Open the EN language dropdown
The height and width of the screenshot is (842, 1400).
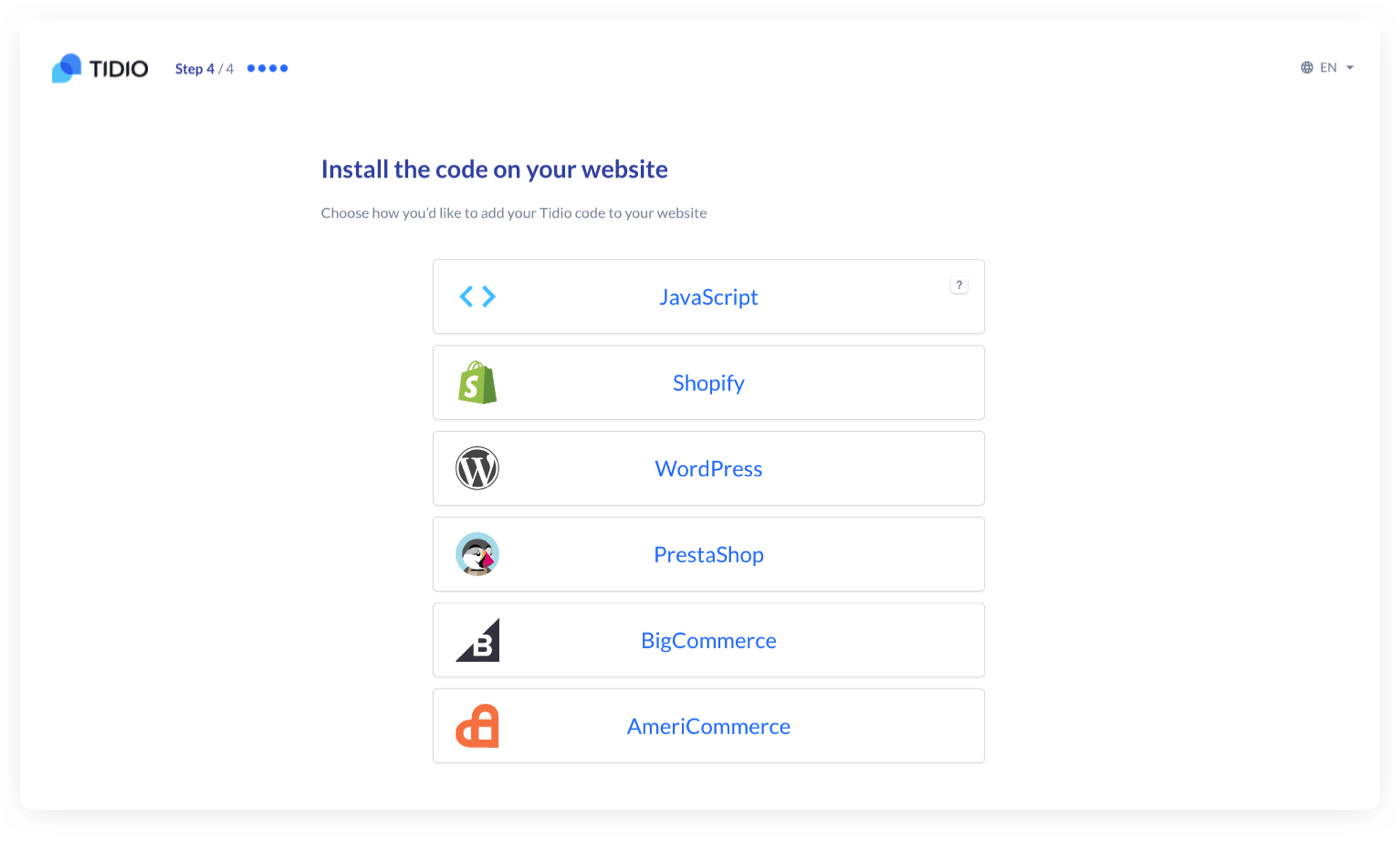[1329, 67]
